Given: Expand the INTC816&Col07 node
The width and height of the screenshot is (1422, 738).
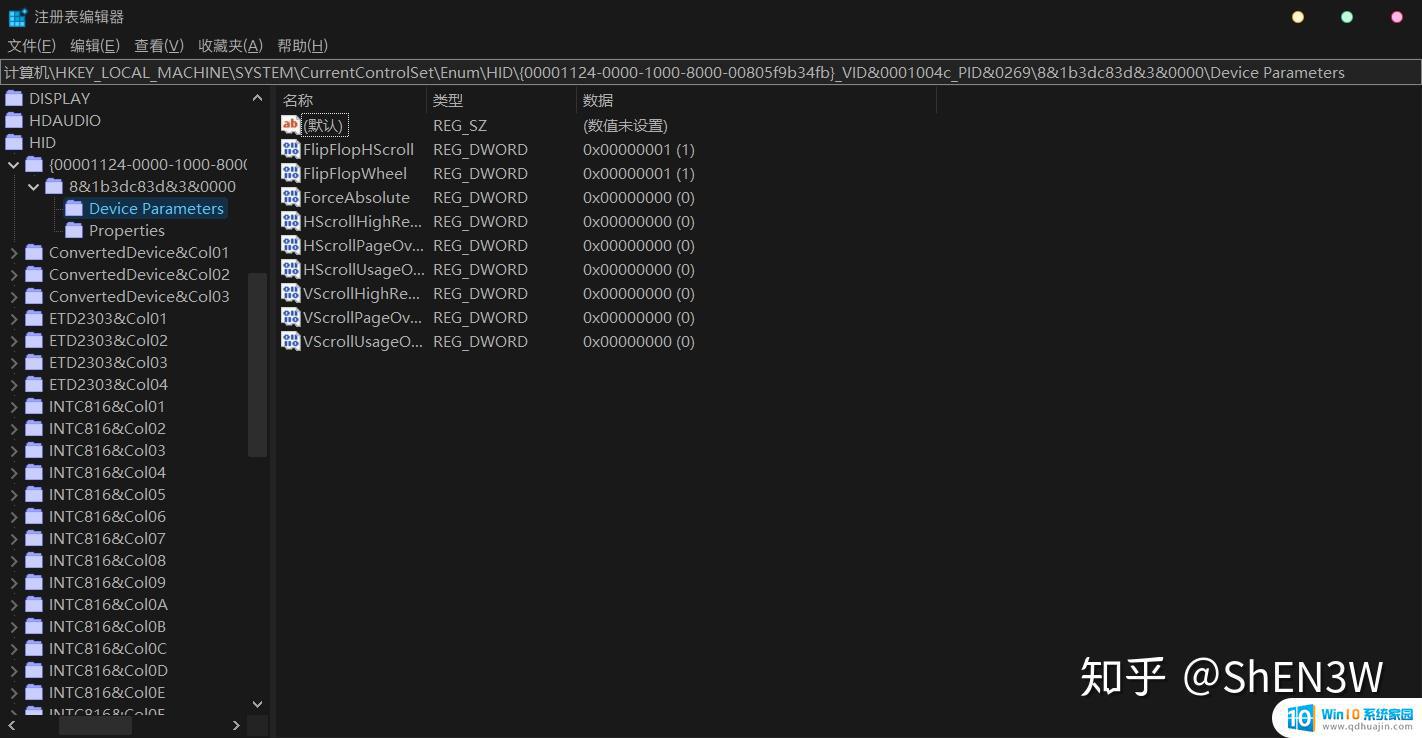Looking at the screenshot, I should 13,538.
